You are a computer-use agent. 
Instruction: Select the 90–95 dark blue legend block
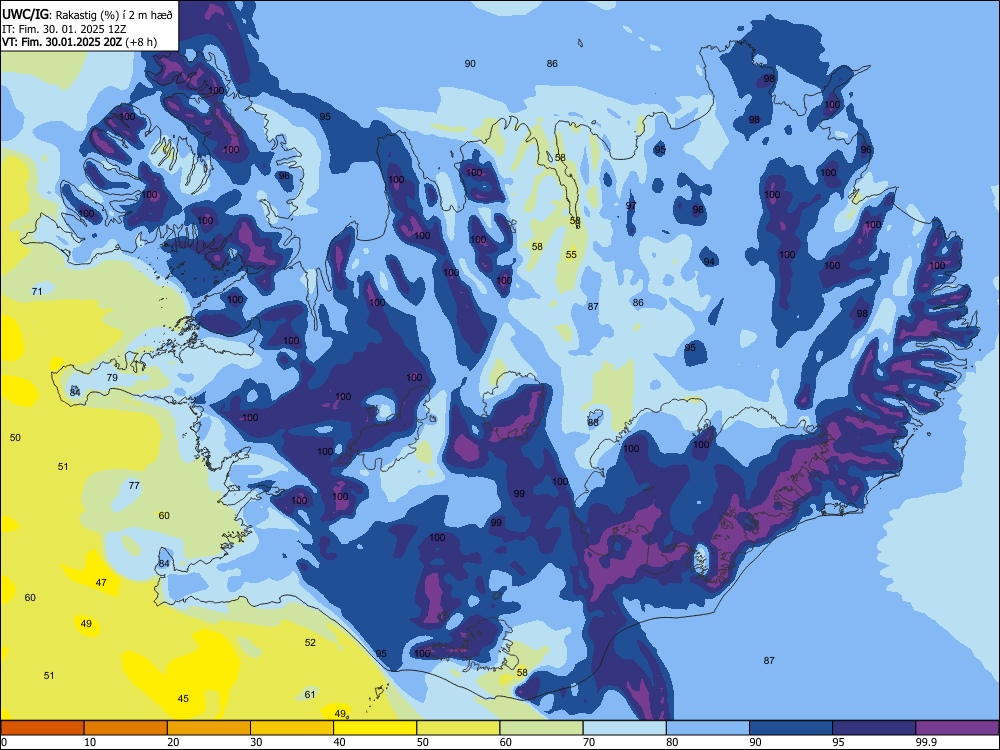pyautogui.click(x=791, y=728)
